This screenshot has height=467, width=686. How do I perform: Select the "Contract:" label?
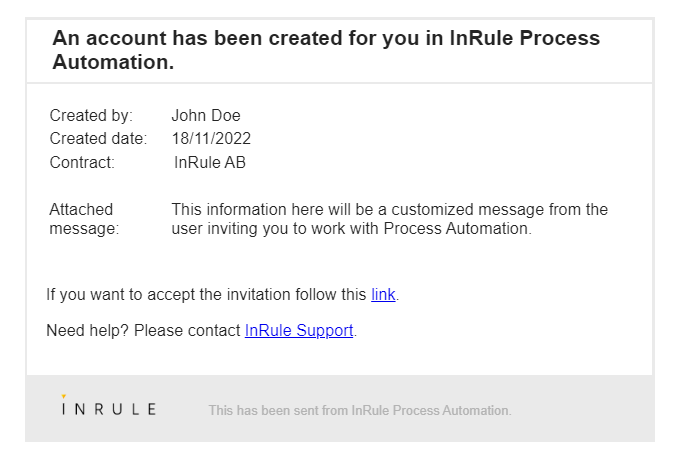[x=82, y=162]
